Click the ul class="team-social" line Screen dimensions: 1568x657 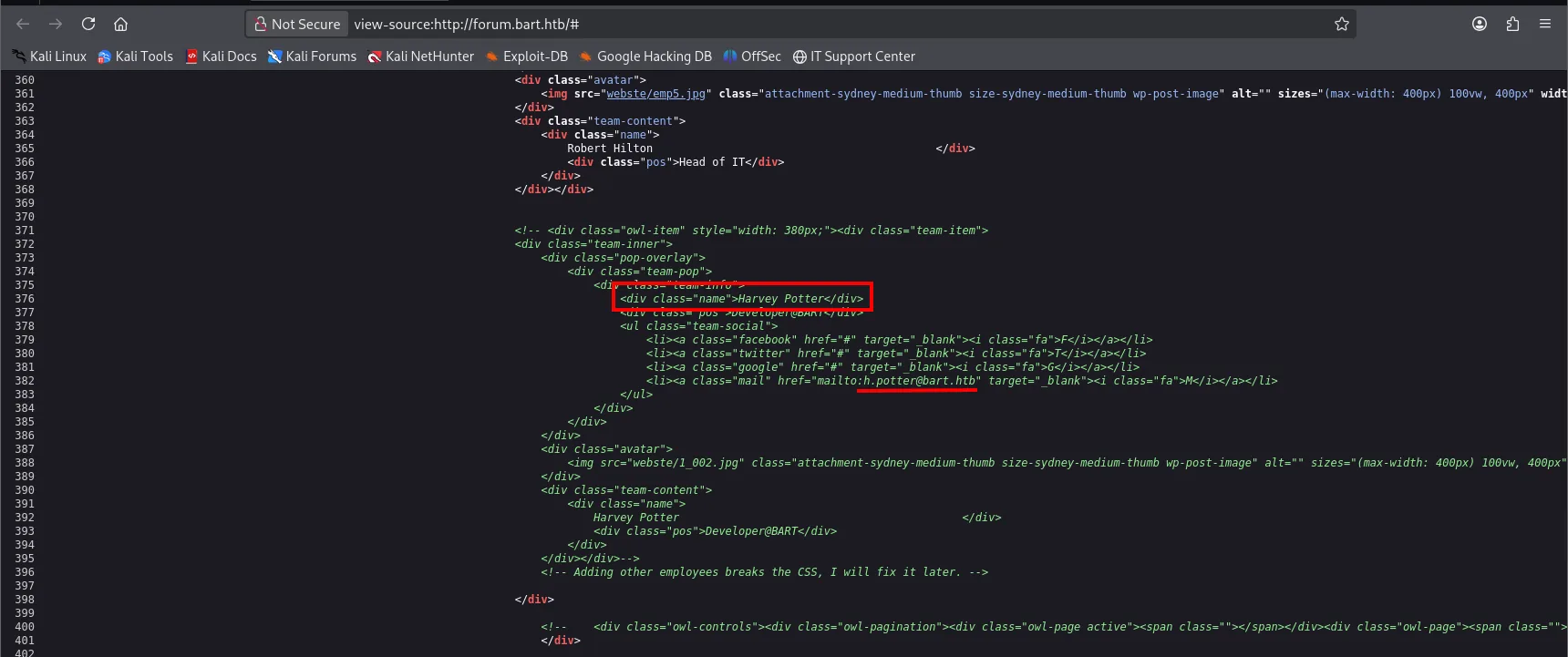point(699,326)
